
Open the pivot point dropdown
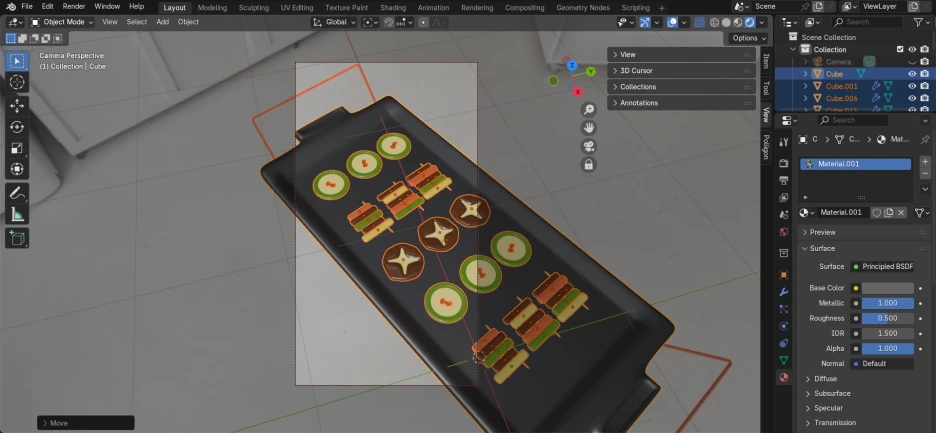(x=371, y=22)
